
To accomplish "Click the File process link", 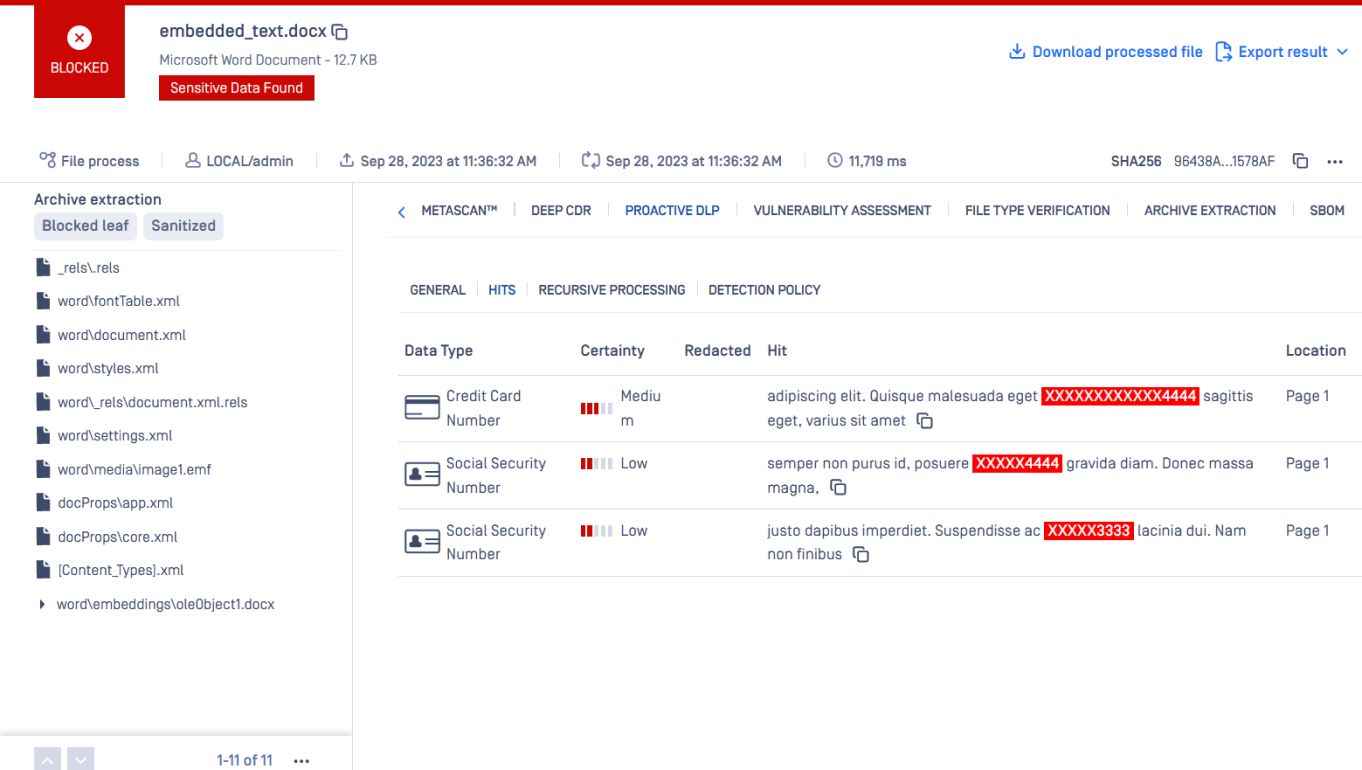I will pyautogui.click(x=89, y=161).
